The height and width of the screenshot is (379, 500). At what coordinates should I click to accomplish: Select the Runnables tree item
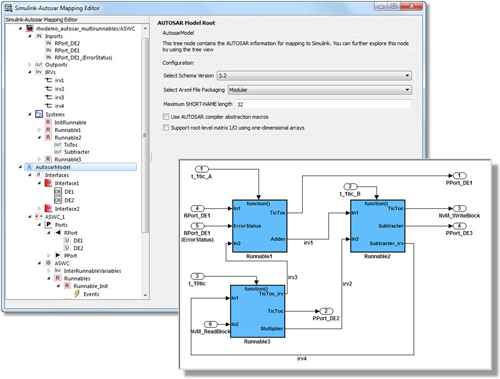tap(77, 278)
